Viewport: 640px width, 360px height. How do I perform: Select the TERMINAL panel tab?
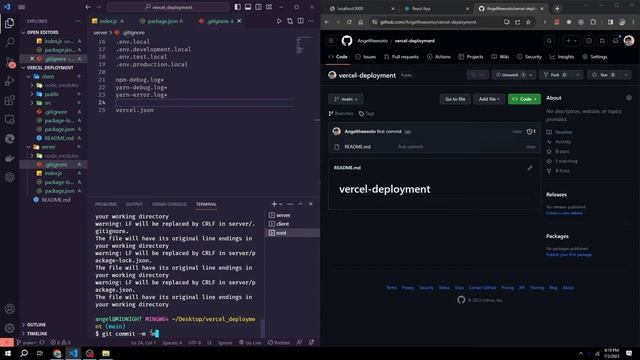pos(206,204)
